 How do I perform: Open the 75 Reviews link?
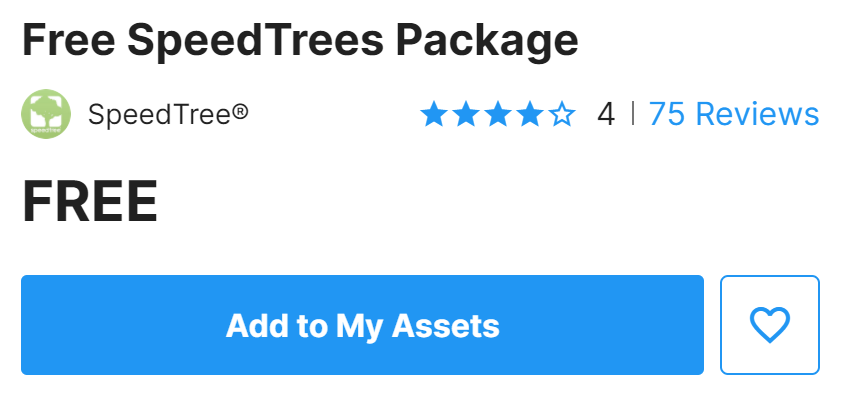tap(734, 114)
